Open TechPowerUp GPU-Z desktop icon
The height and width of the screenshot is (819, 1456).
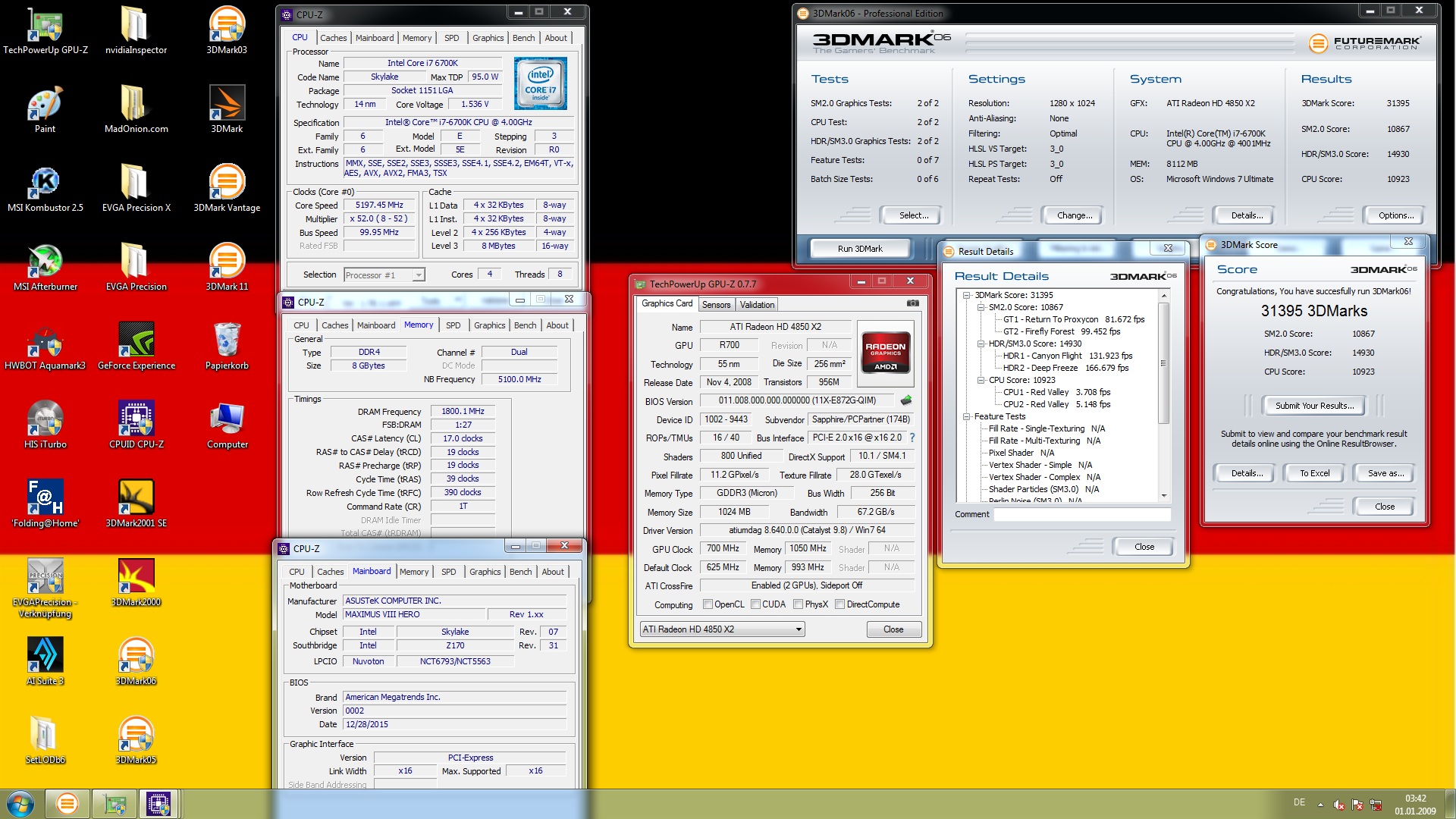click(x=45, y=30)
